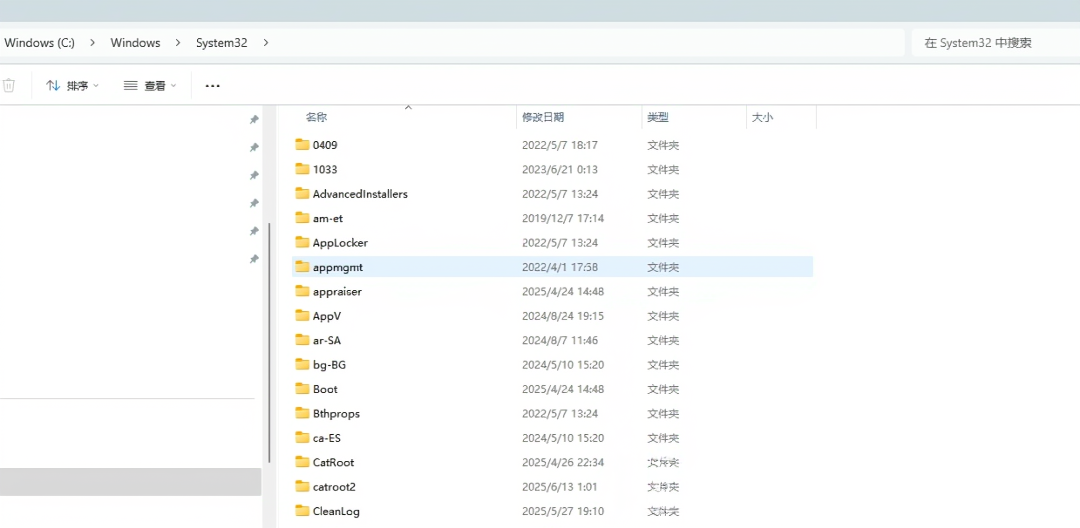Click the CleanLog folder icon
1080x528 pixels.
click(302, 511)
